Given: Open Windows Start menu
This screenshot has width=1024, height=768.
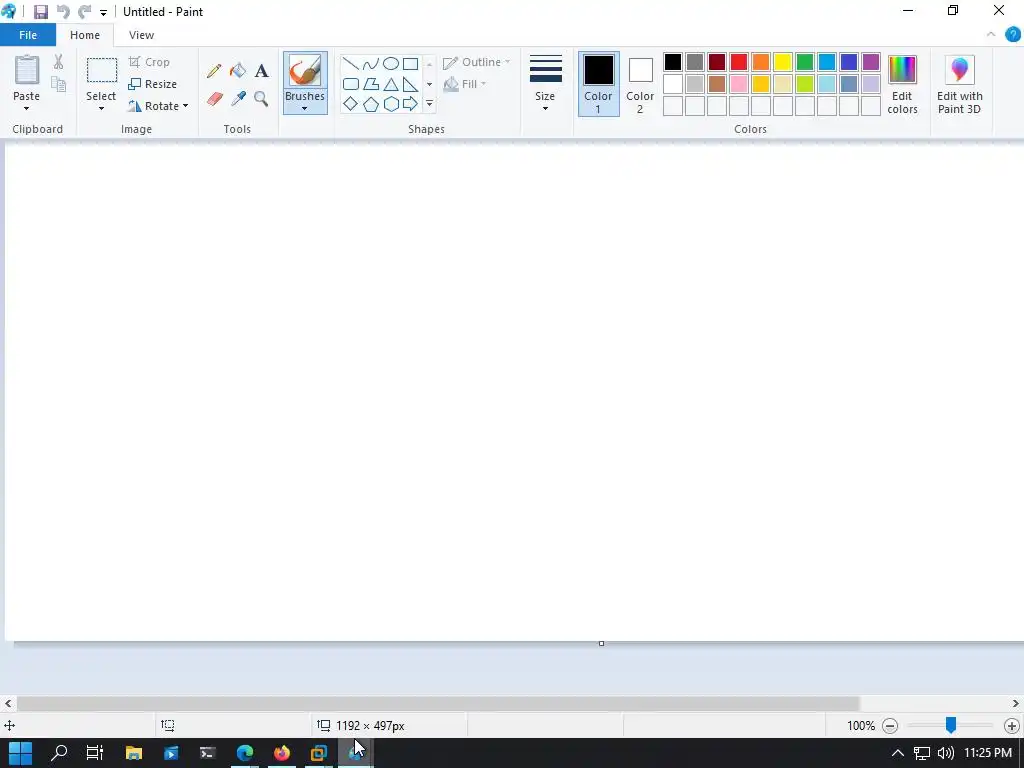Looking at the screenshot, I should tap(20, 753).
